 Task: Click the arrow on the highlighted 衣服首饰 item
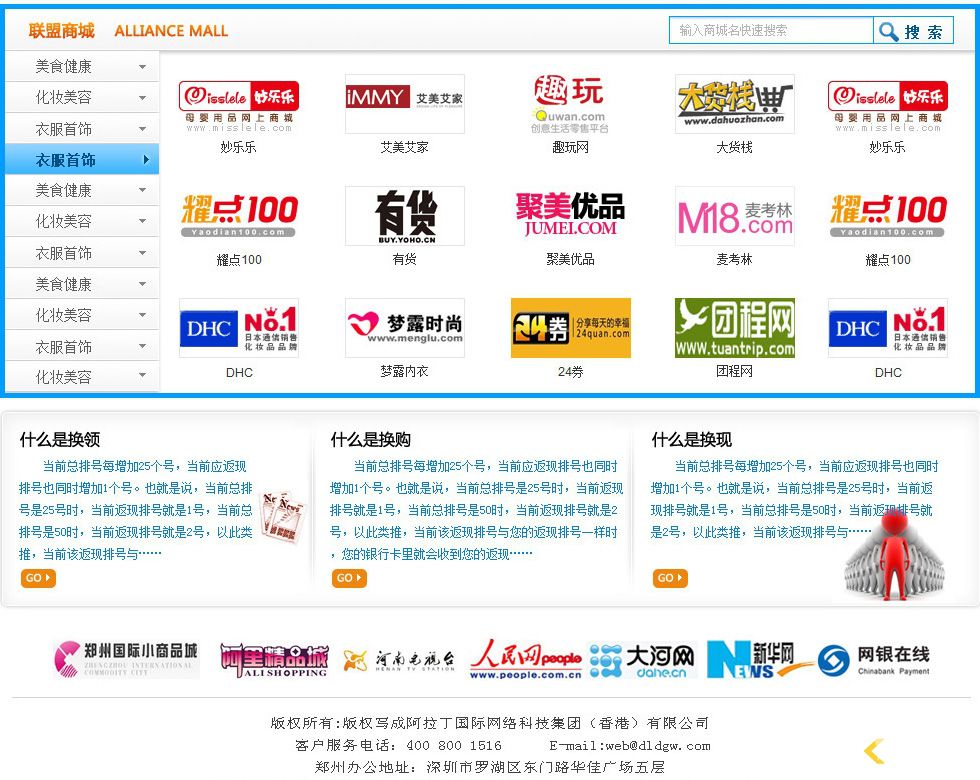pyautogui.click(x=145, y=160)
